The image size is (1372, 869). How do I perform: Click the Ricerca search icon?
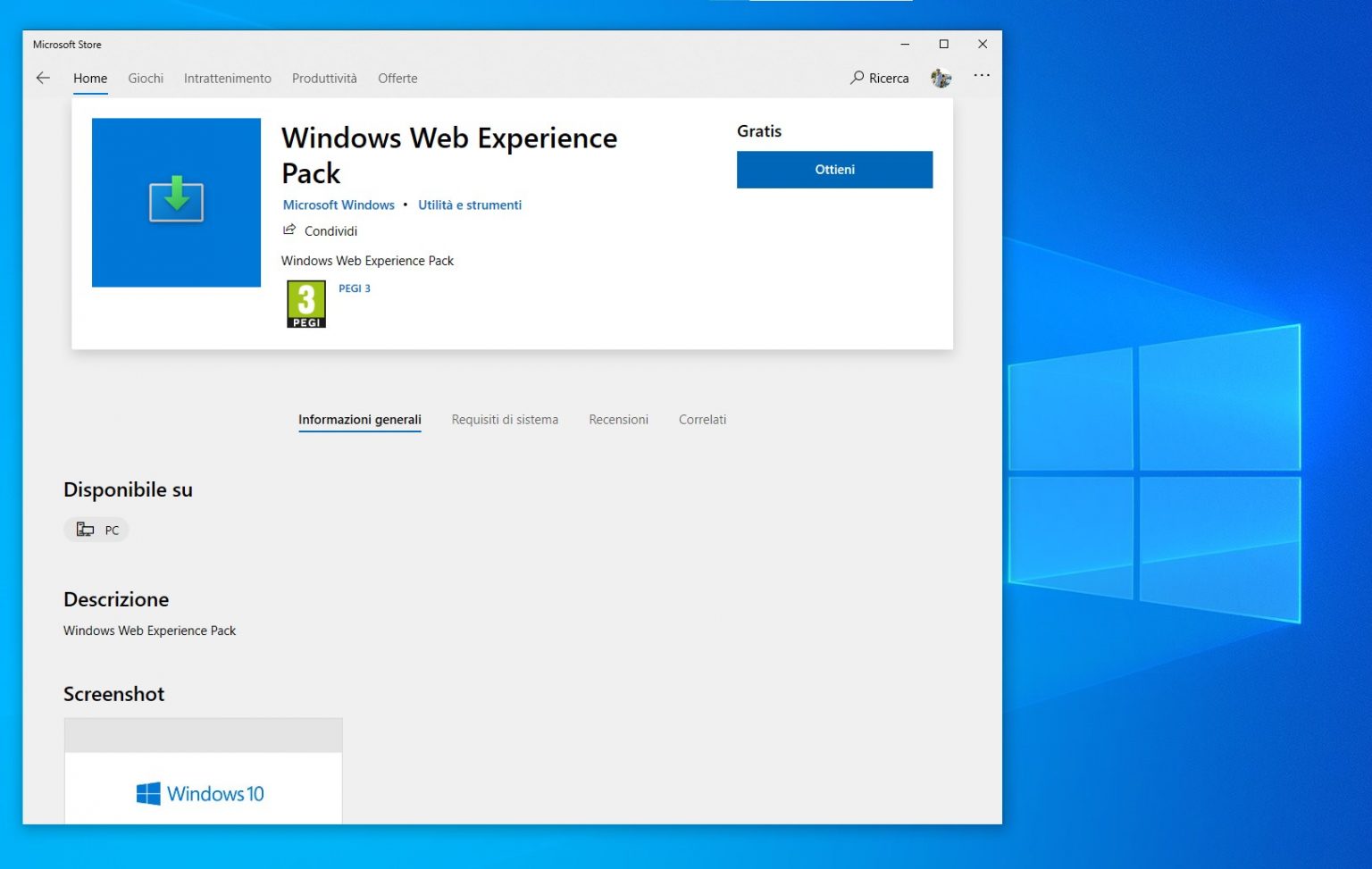coord(856,78)
